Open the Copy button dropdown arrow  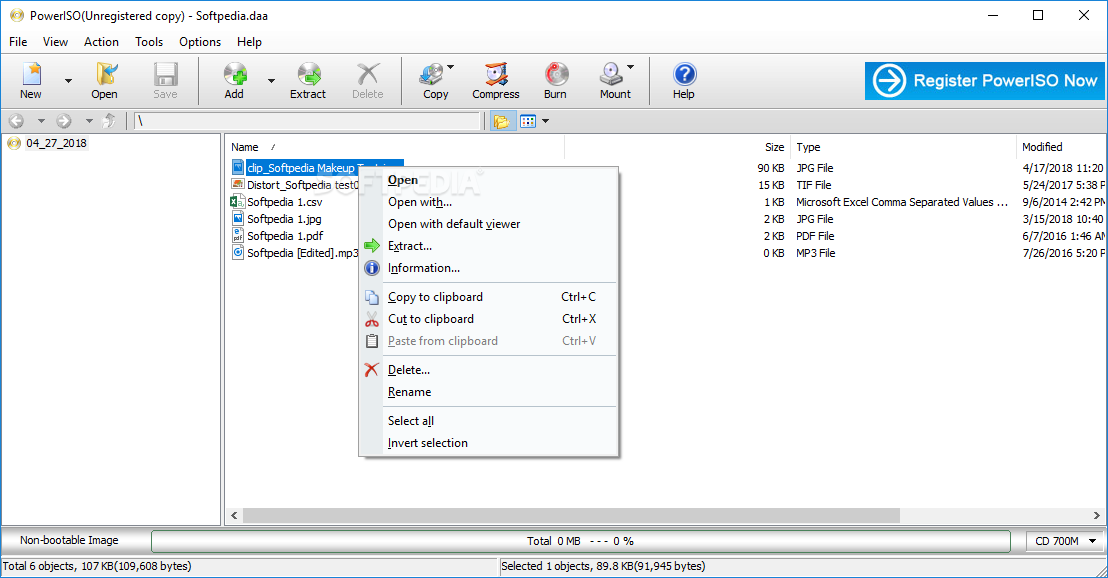451,67
